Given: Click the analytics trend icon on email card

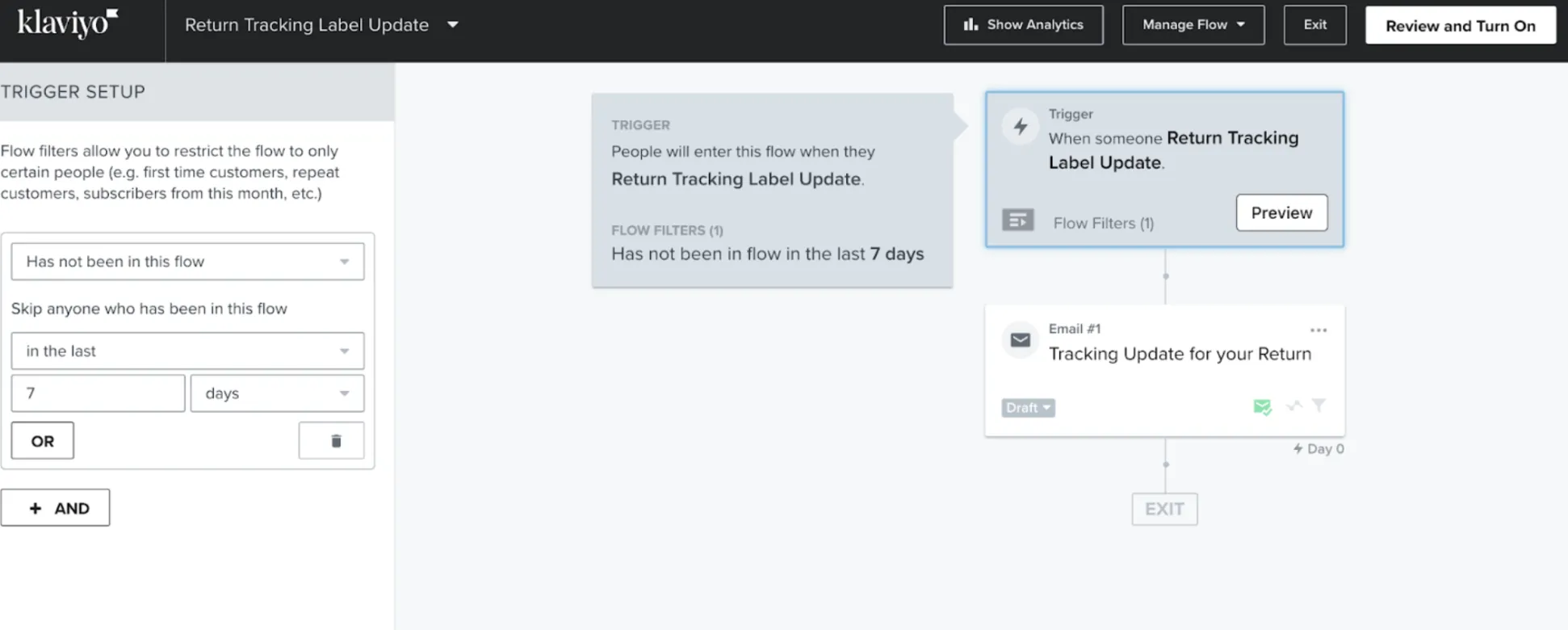Looking at the screenshot, I should 1294,405.
